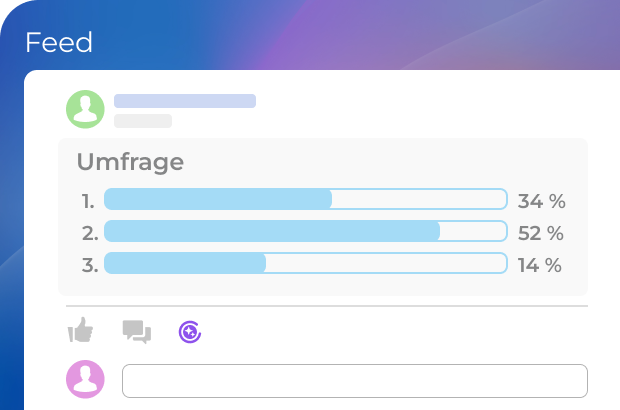The height and width of the screenshot is (410, 620).
Task: Click the "34 %" result label
Action: tap(541, 201)
